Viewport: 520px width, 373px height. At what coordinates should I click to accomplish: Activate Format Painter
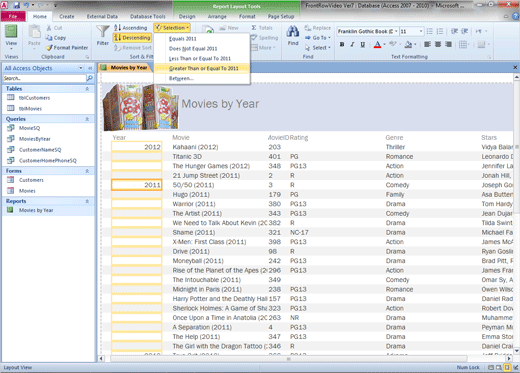[67, 48]
